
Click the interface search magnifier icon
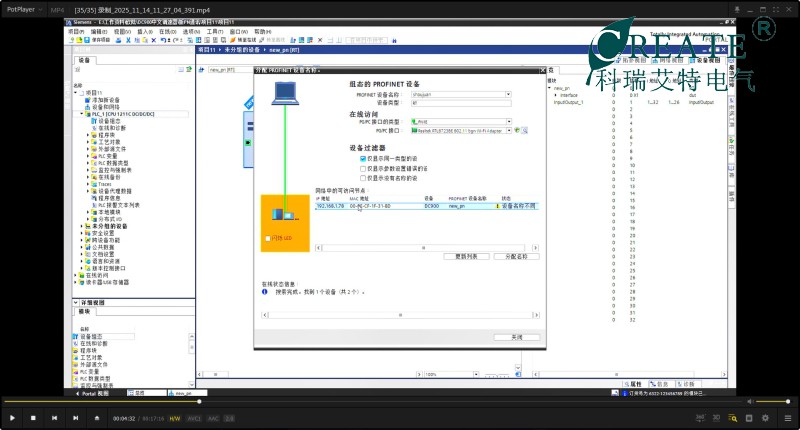tap(524, 131)
